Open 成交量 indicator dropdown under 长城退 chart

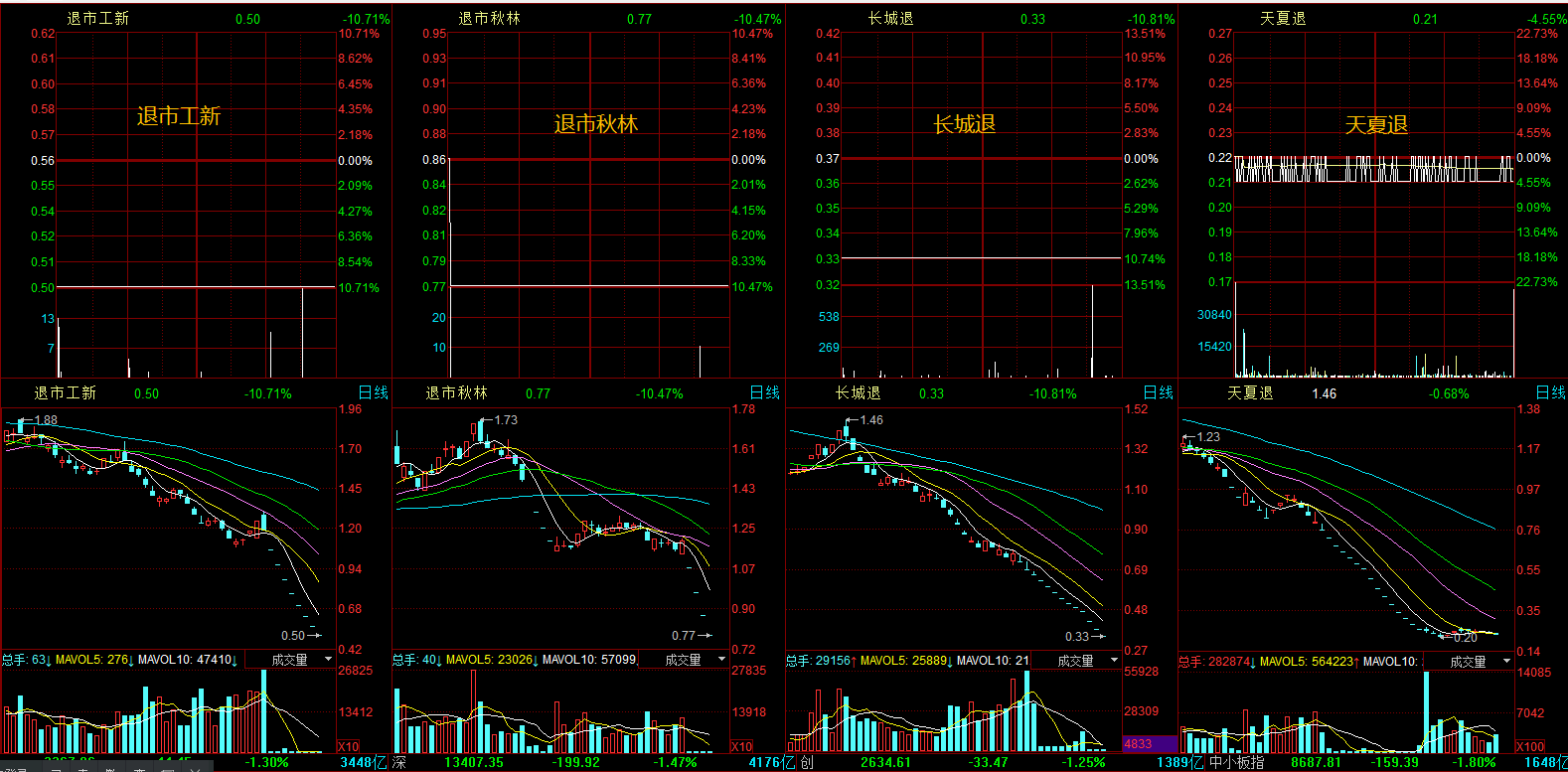1114,660
